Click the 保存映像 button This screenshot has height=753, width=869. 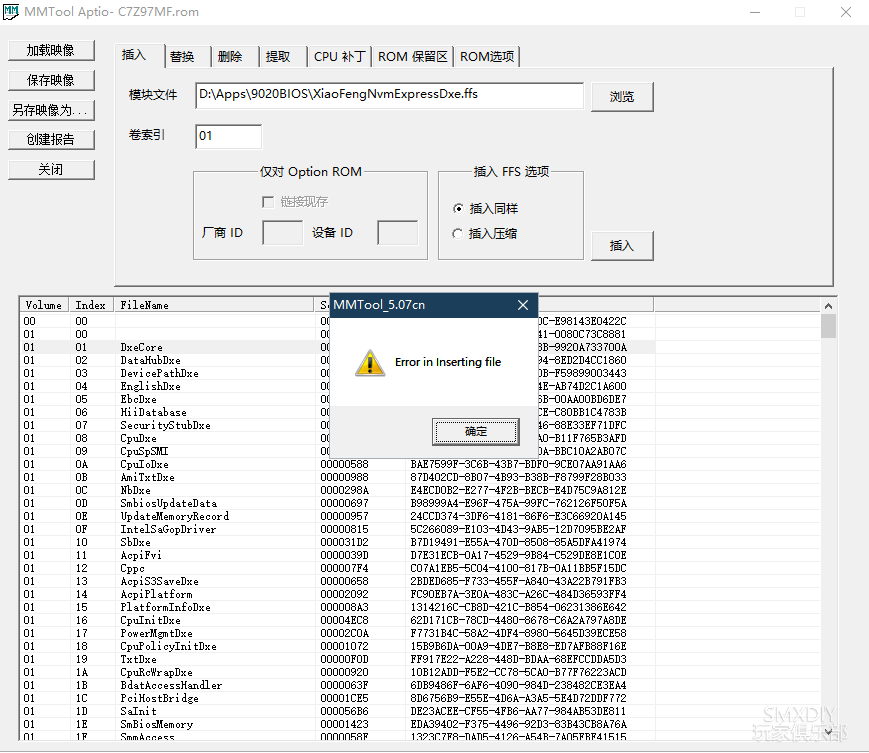point(51,80)
